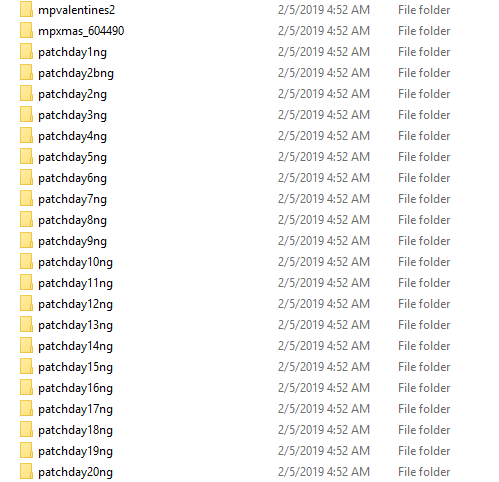Image resolution: width=499 pixels, height=482 pixels.
Task: Click the patchday4ng folder name
Action: [x=72, y=136]
